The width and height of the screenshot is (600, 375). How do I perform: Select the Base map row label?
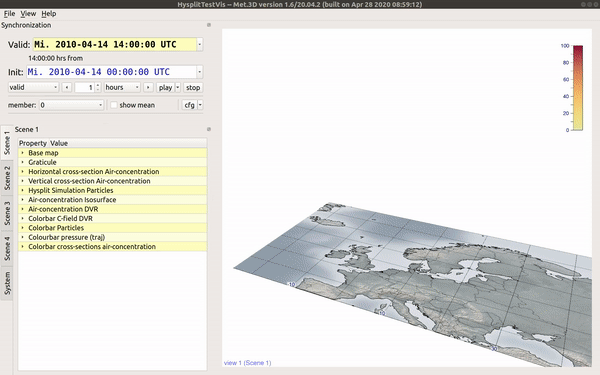(x=43, y=153)
